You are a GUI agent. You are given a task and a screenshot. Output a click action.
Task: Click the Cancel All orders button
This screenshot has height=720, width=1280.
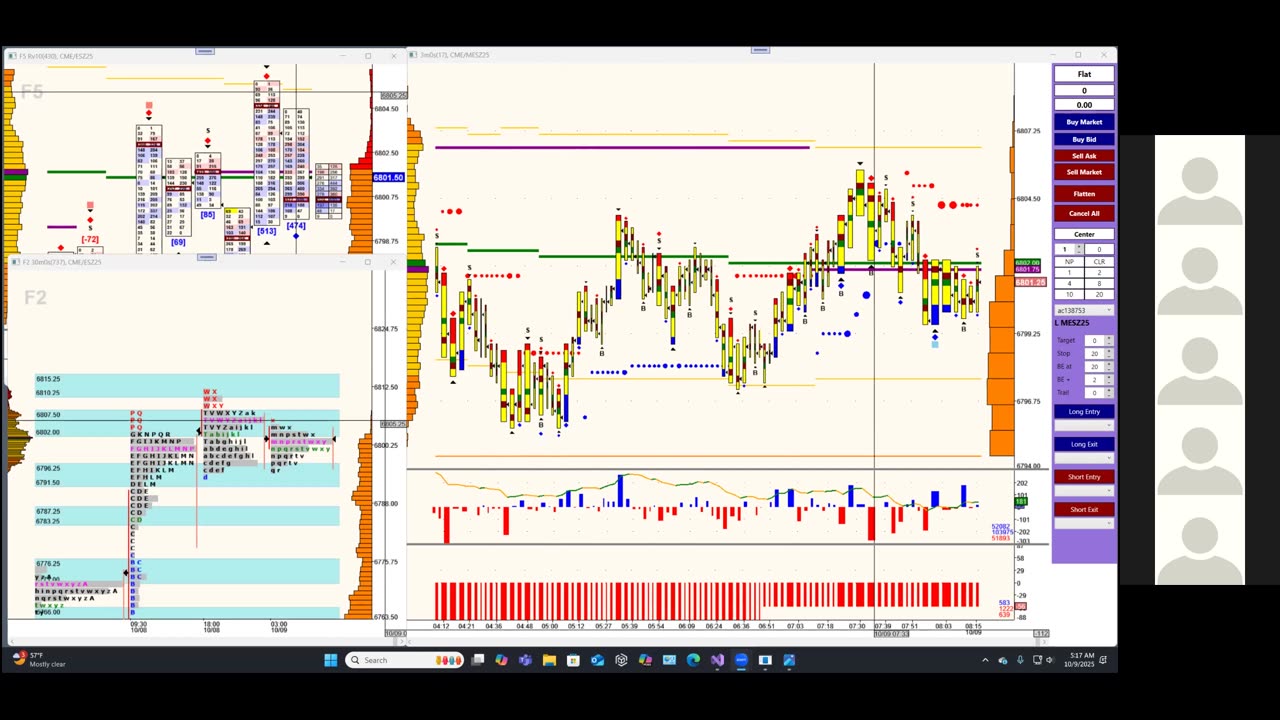(x=1084, y=213)
